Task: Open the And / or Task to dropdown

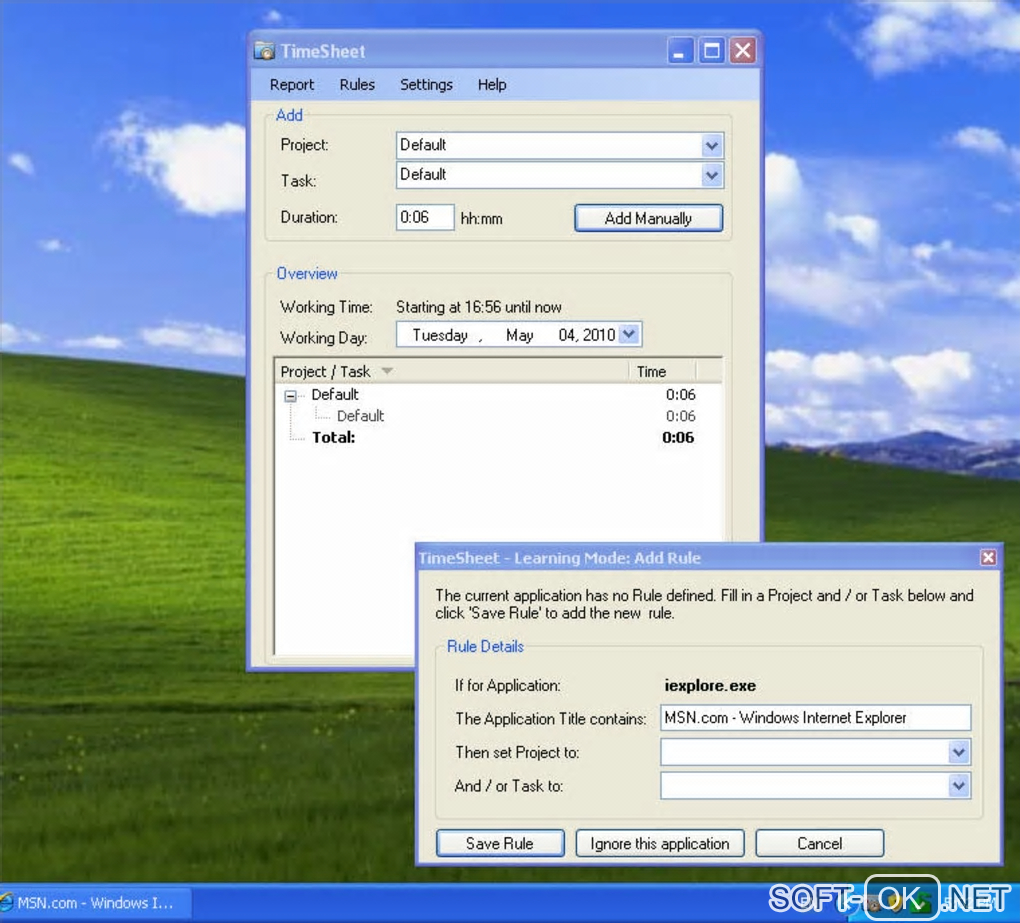Action: point(958,786)
